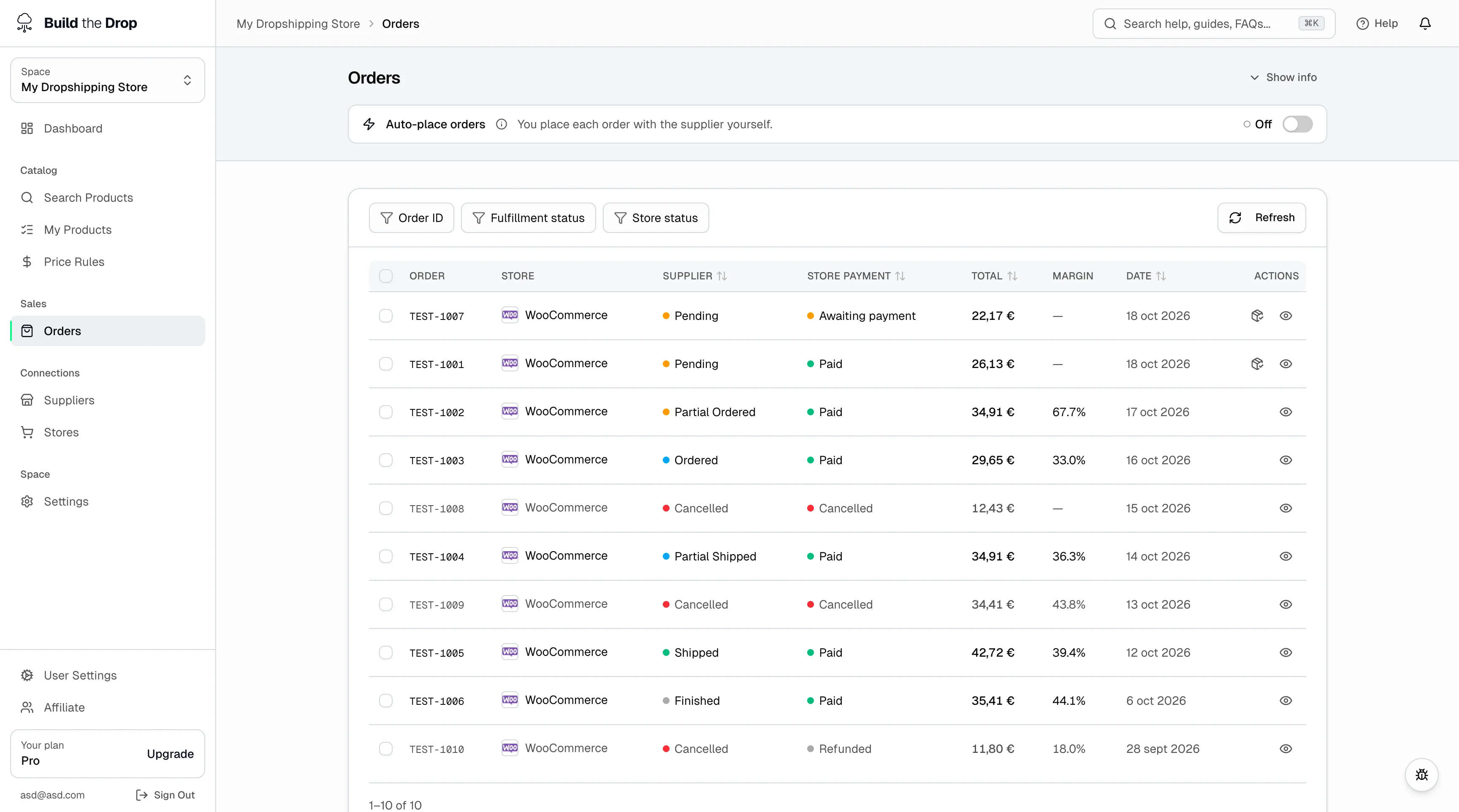
Task: Open User Settings in sidebar
Action: (108, 676)
